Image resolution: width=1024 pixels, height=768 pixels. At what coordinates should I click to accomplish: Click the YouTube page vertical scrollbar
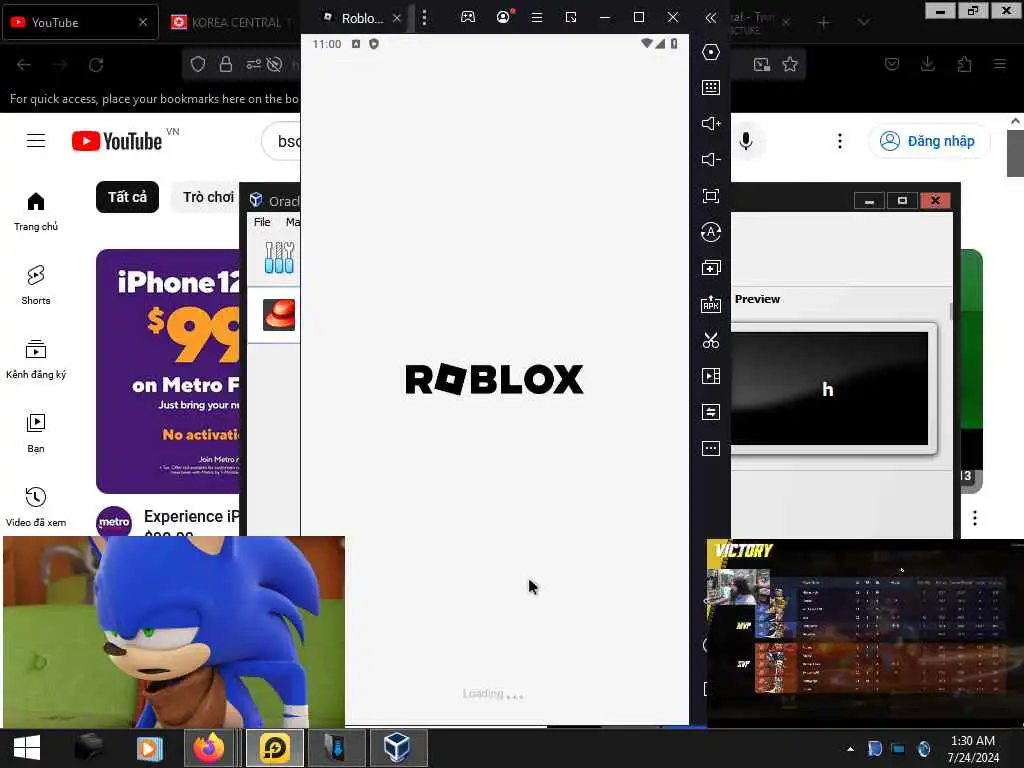click(1015, 153)
